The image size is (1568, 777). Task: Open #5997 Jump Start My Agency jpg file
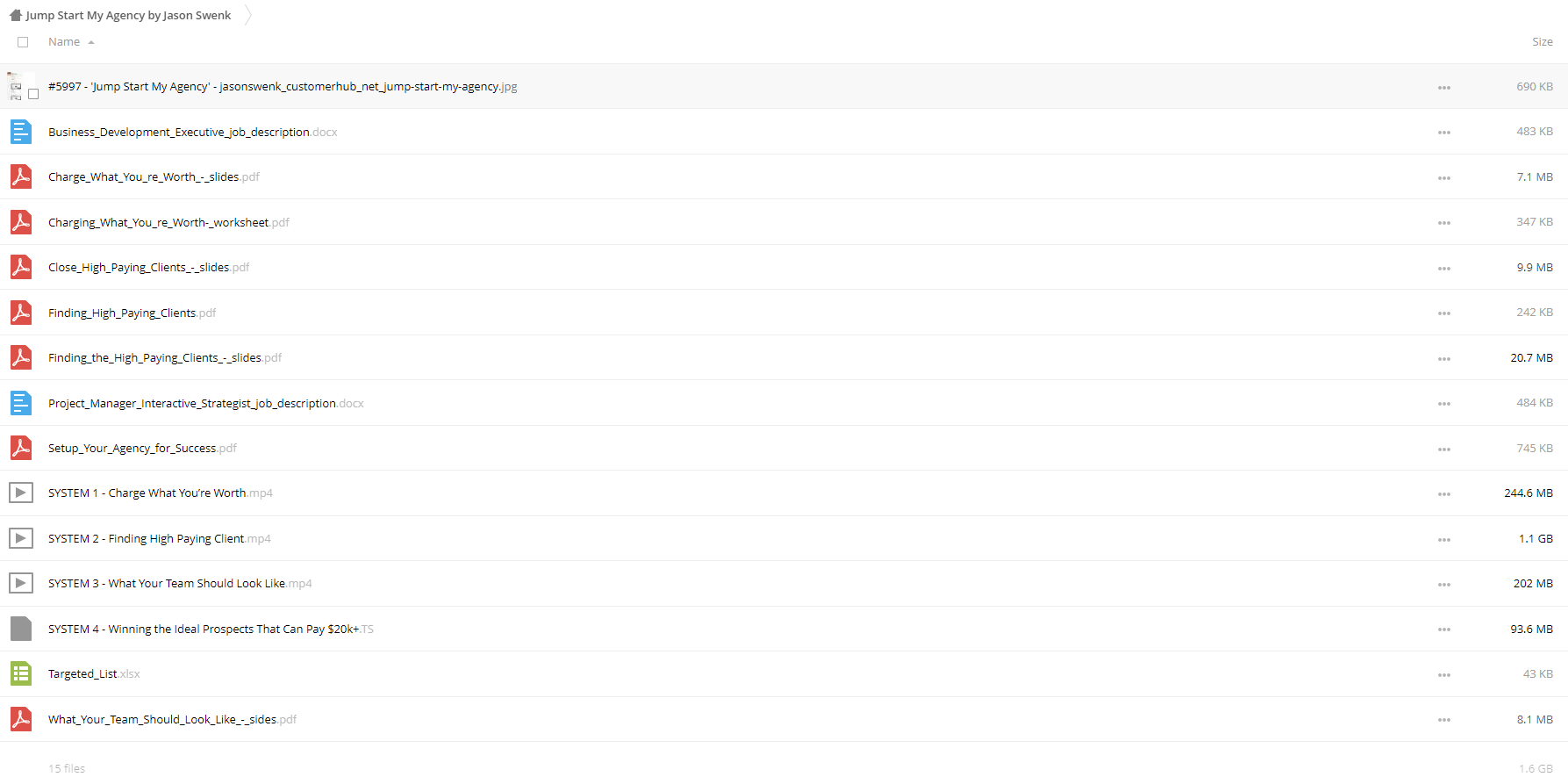click(x=283, y=87)
